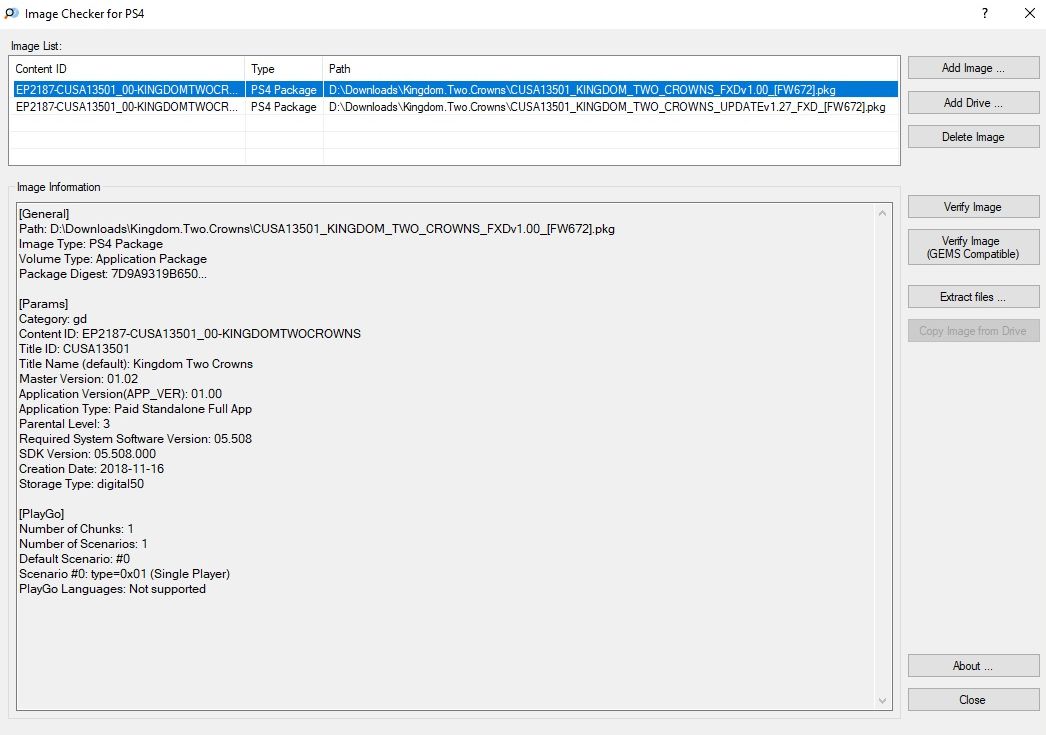
Task: Click the Path line in Image Information
Action: 317,229
